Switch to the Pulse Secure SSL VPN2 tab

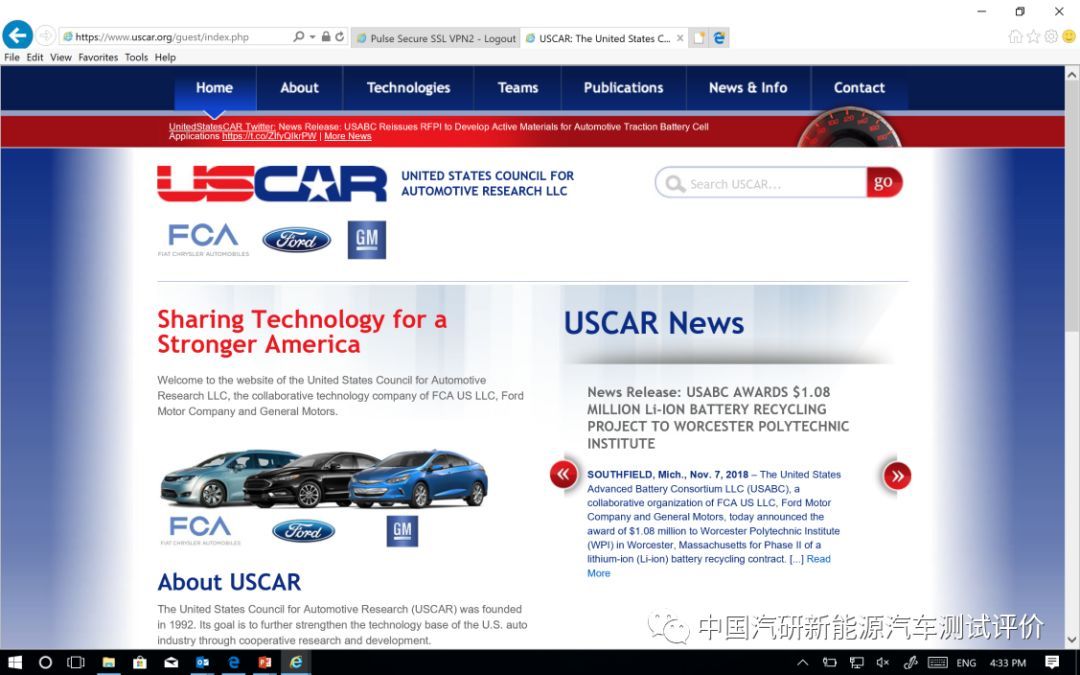[x=436, y=38]
